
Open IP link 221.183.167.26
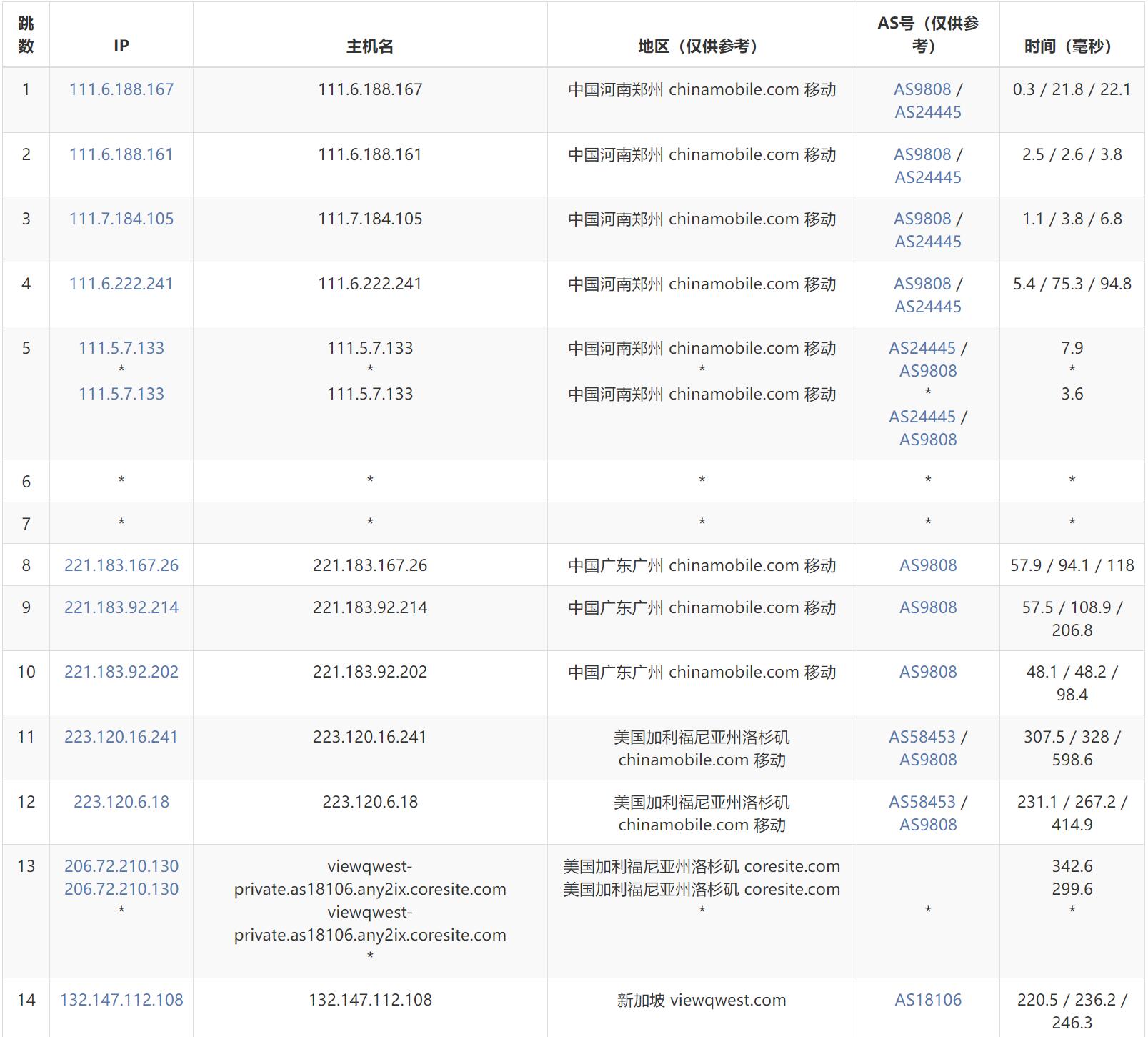point(121,565)
